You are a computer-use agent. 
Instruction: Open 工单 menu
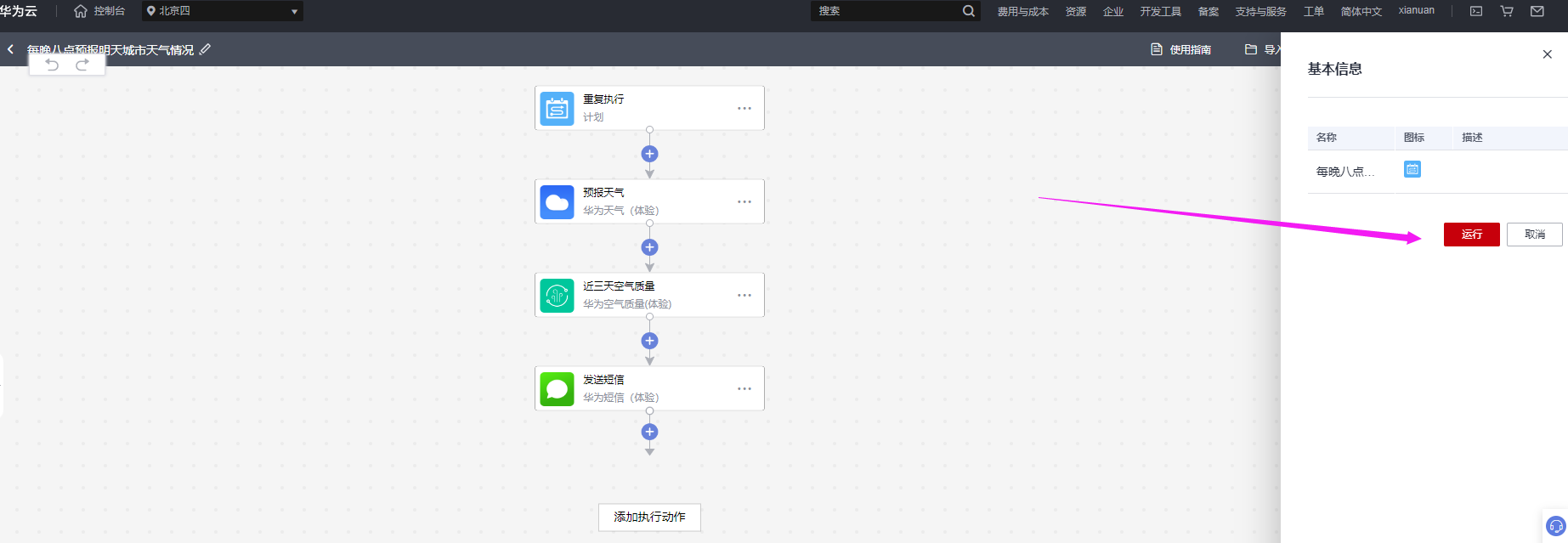(x=1314, y=11)
